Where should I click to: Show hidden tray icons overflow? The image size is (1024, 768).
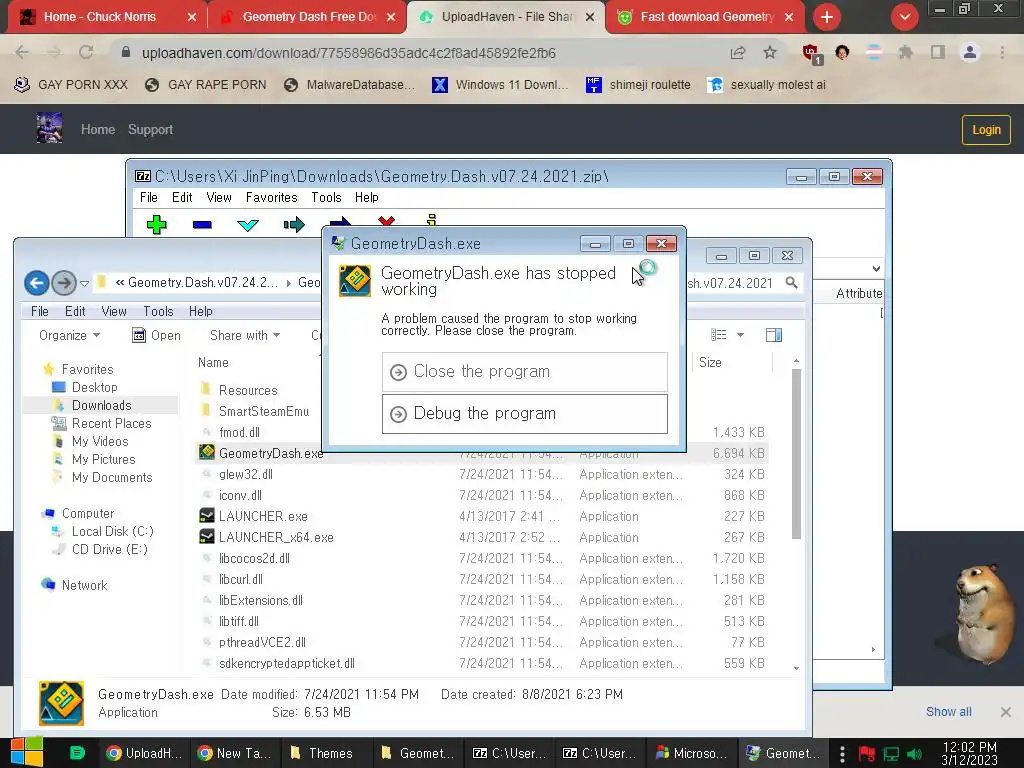click(x=842, y=754)
